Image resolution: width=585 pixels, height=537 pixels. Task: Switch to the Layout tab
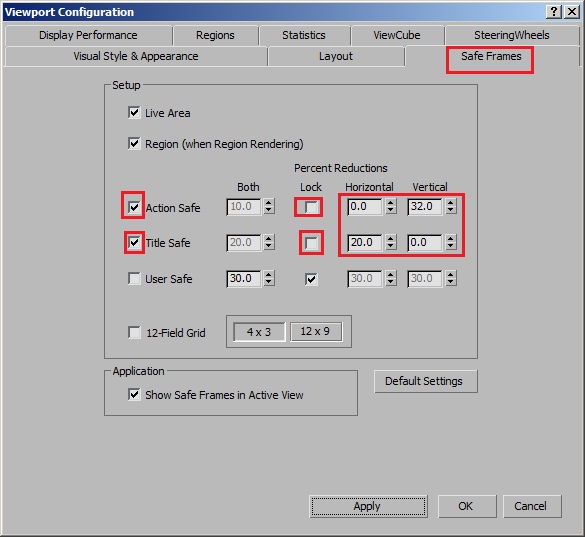[x=336, y=56]
